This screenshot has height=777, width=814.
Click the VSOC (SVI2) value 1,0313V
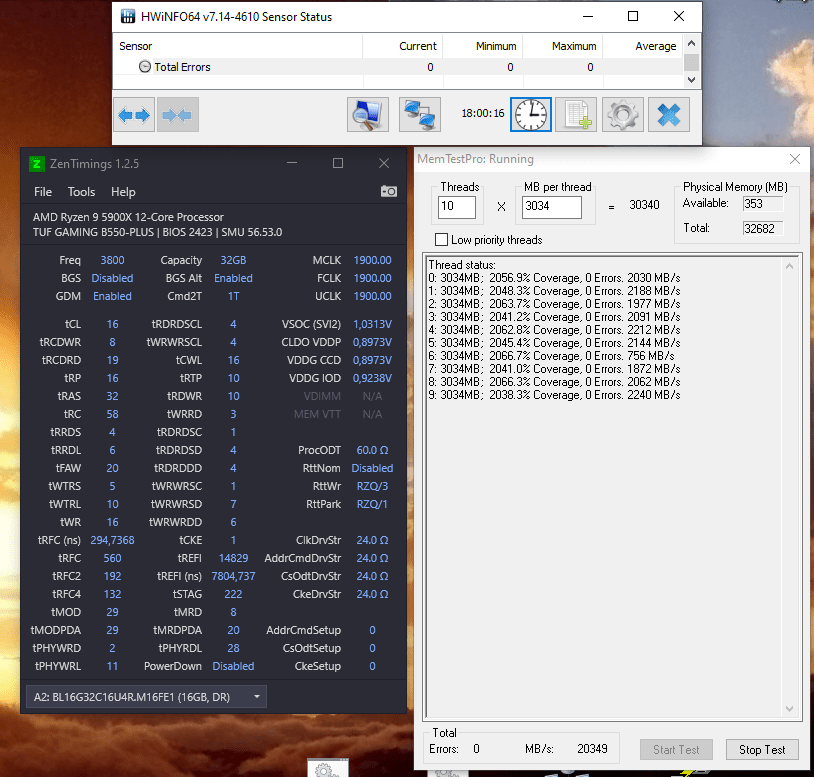(x=372, y=324)
